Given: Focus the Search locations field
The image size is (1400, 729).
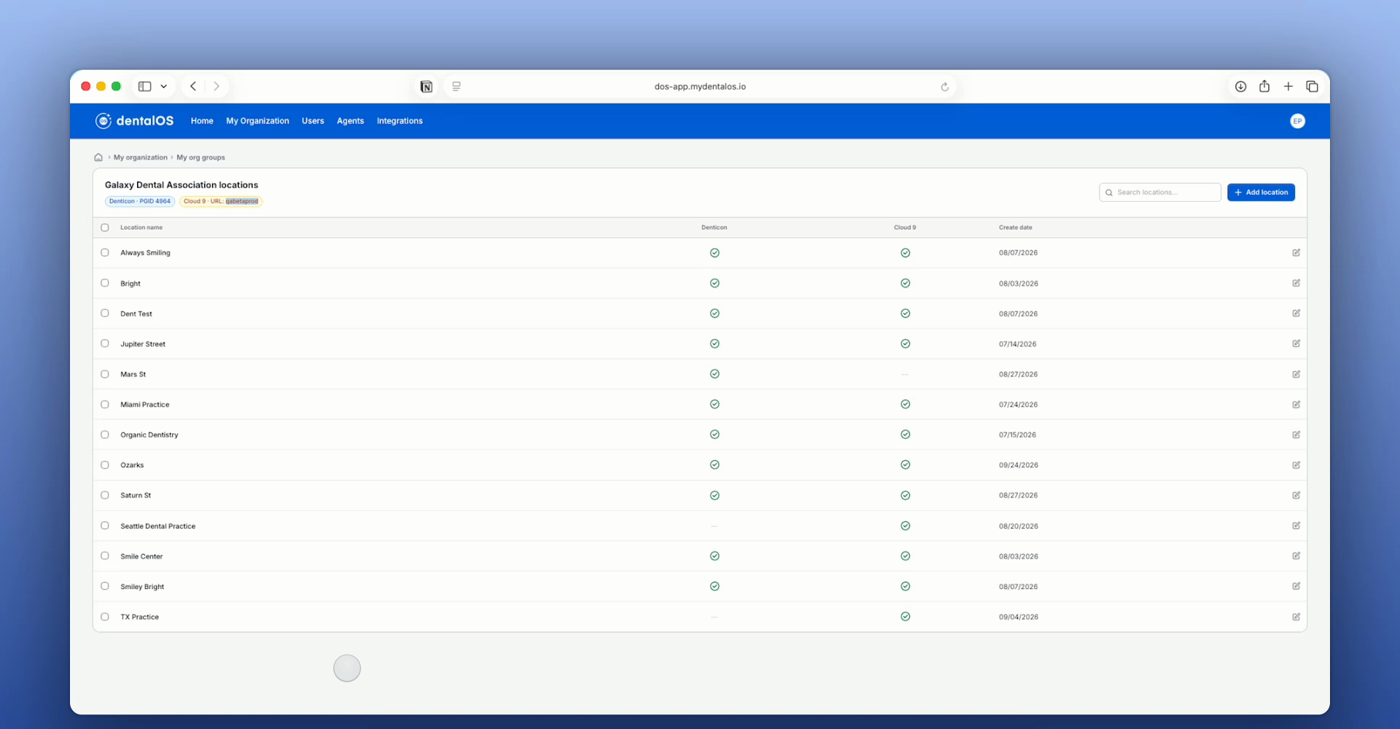Looking at the screenshot, I should pos(1160,192).
